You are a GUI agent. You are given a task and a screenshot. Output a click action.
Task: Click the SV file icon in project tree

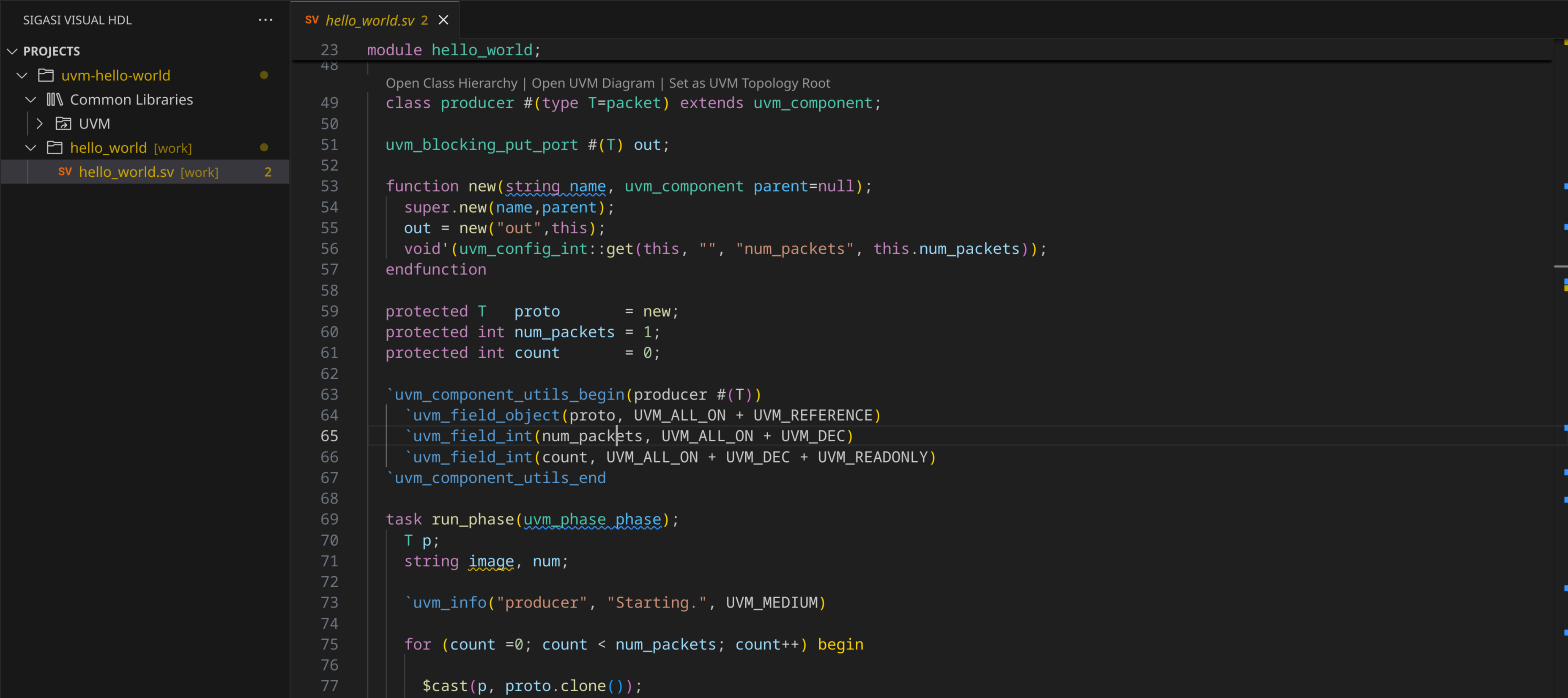(x=65, y=172)
